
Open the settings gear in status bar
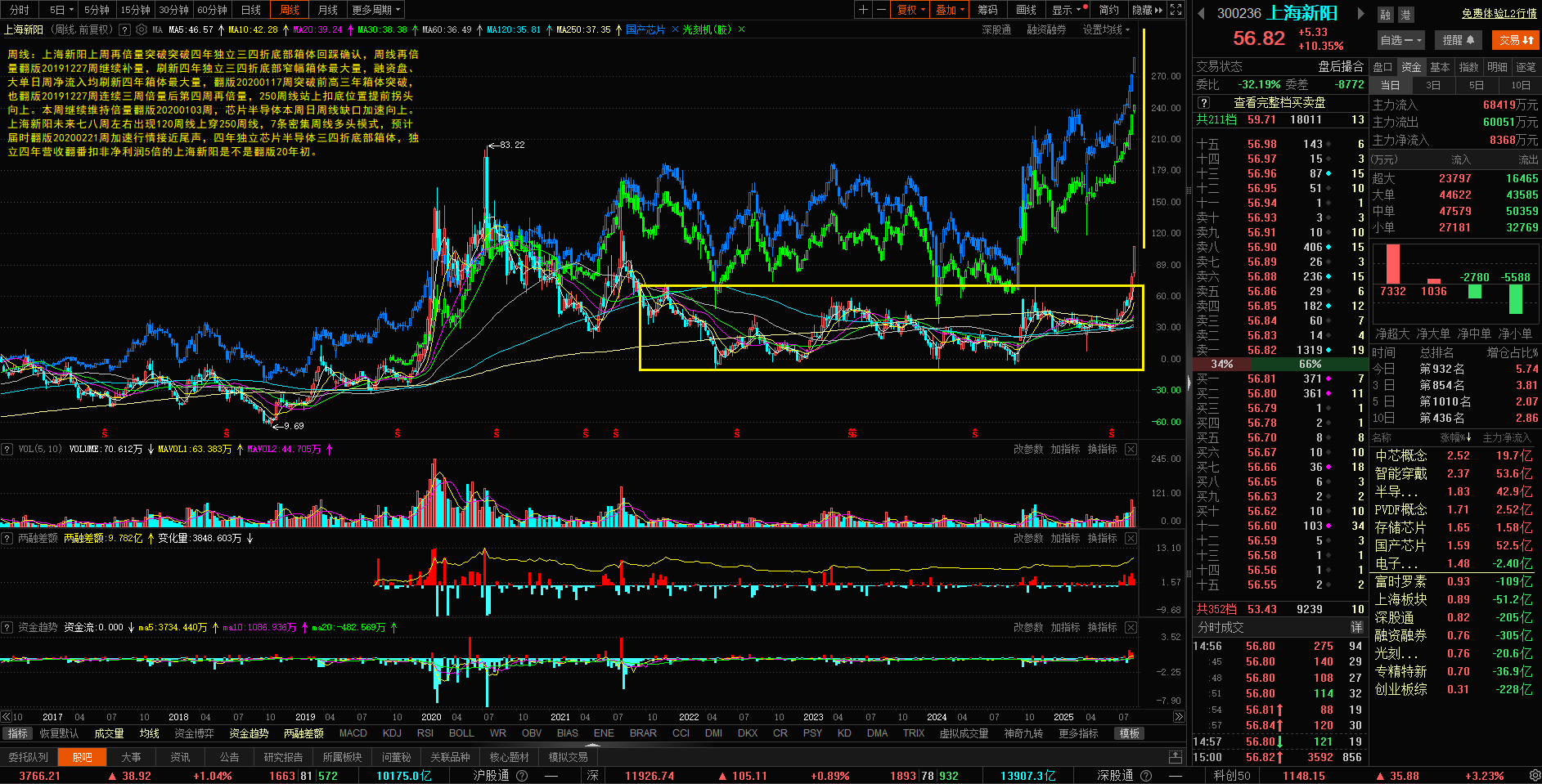coord(1534,776)
